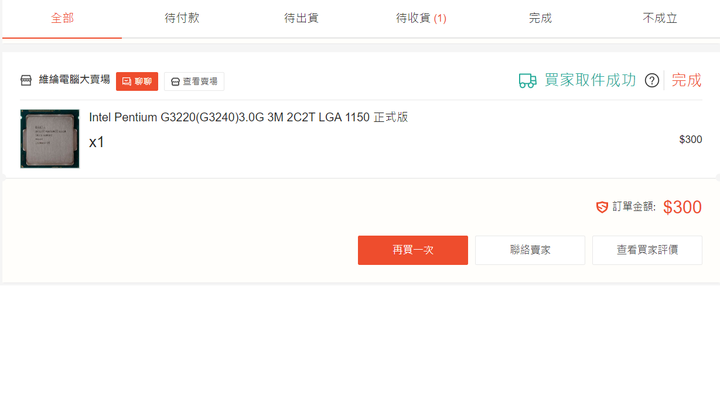Click the 聊聊 chat button
This screenshot has height=405, width=720.
[x=137, y=81]
